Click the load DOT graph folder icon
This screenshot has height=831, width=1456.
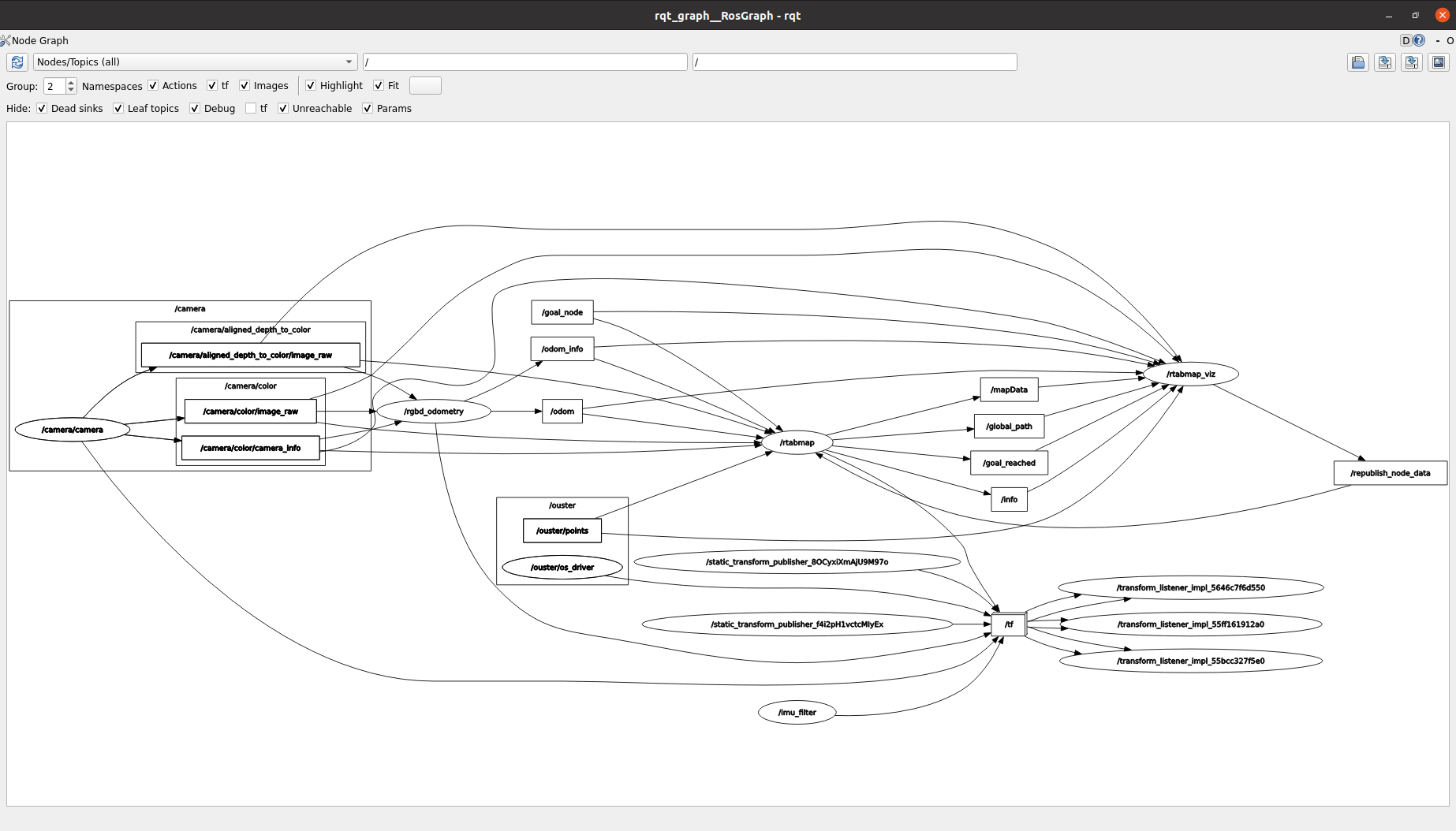pos(1358,62)
